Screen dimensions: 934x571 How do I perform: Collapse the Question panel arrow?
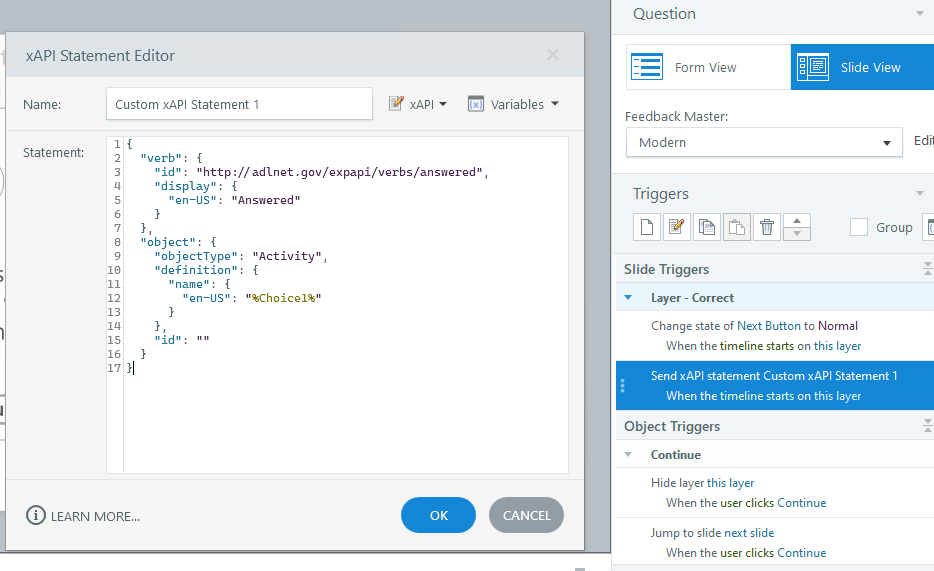(x=920, y=13)
